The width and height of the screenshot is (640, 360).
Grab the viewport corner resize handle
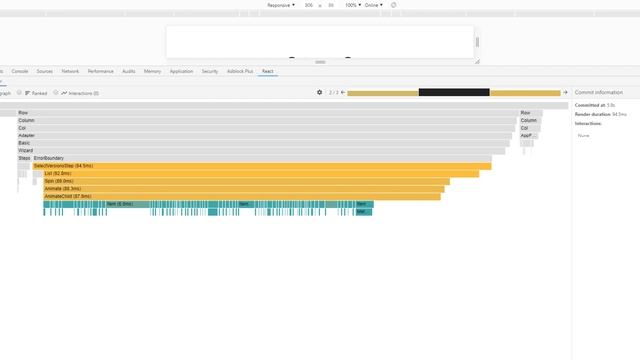point(477,62)
